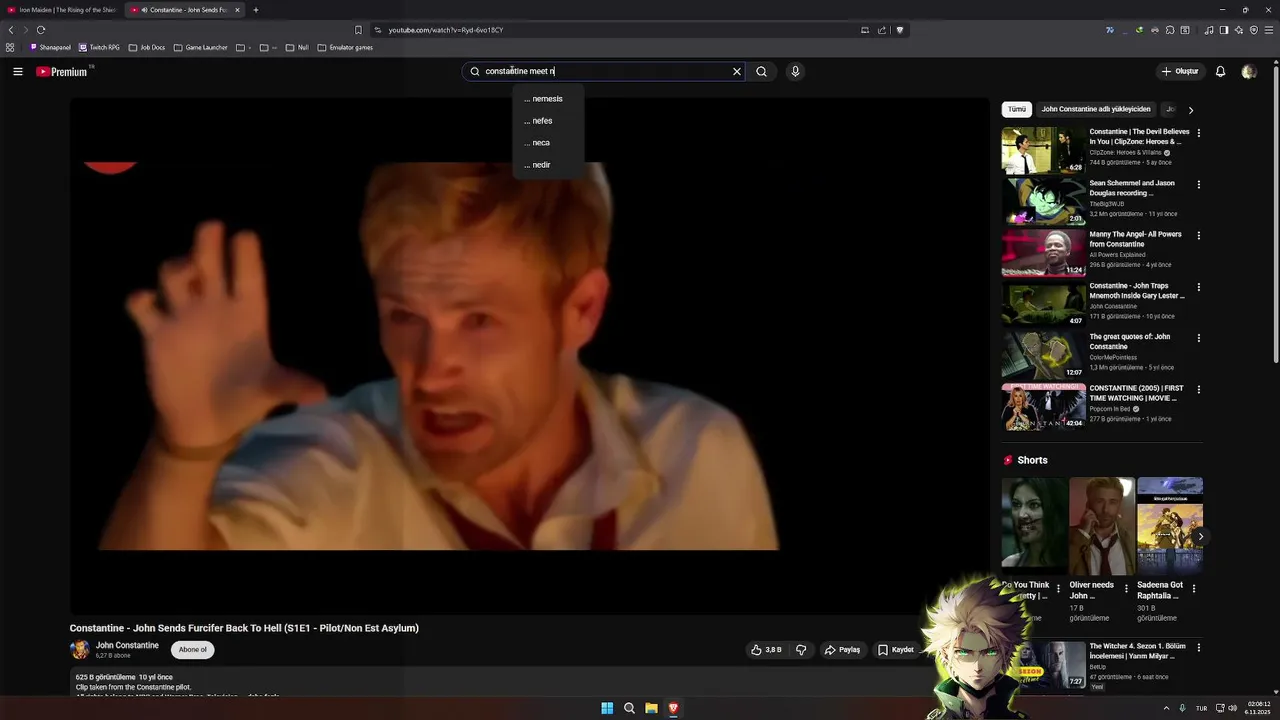
Task: Select the 'neca' search suggestion
Action: tap(547, 143)
